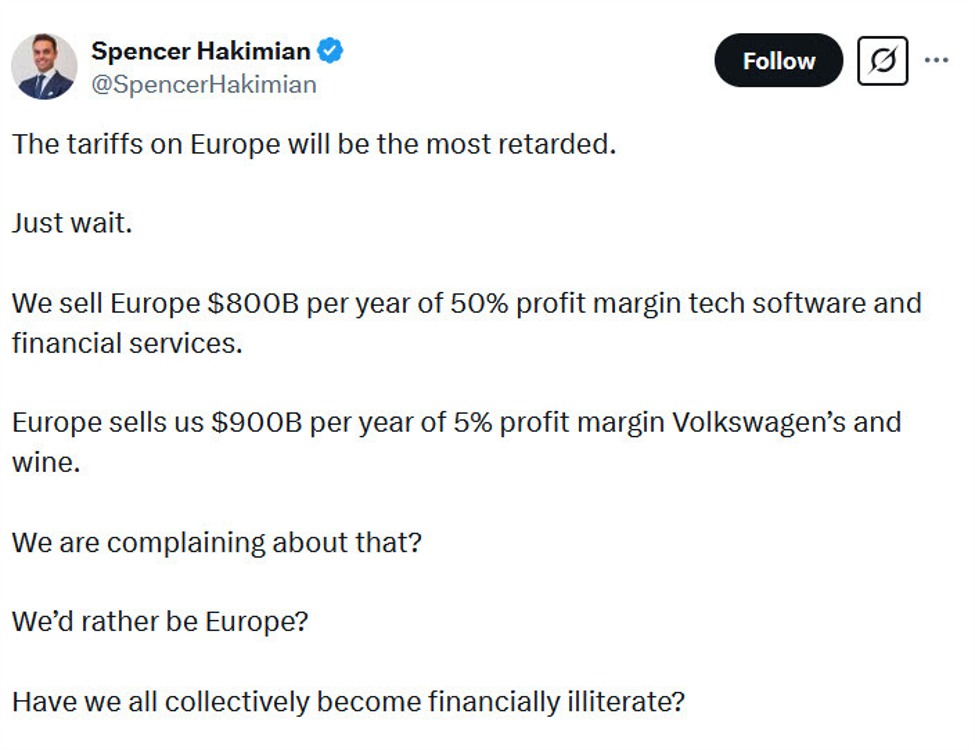Click the word "wine" in the tweet
Image resolution: width=975 pixels, height=750 pixels.
tap(40, 462)
